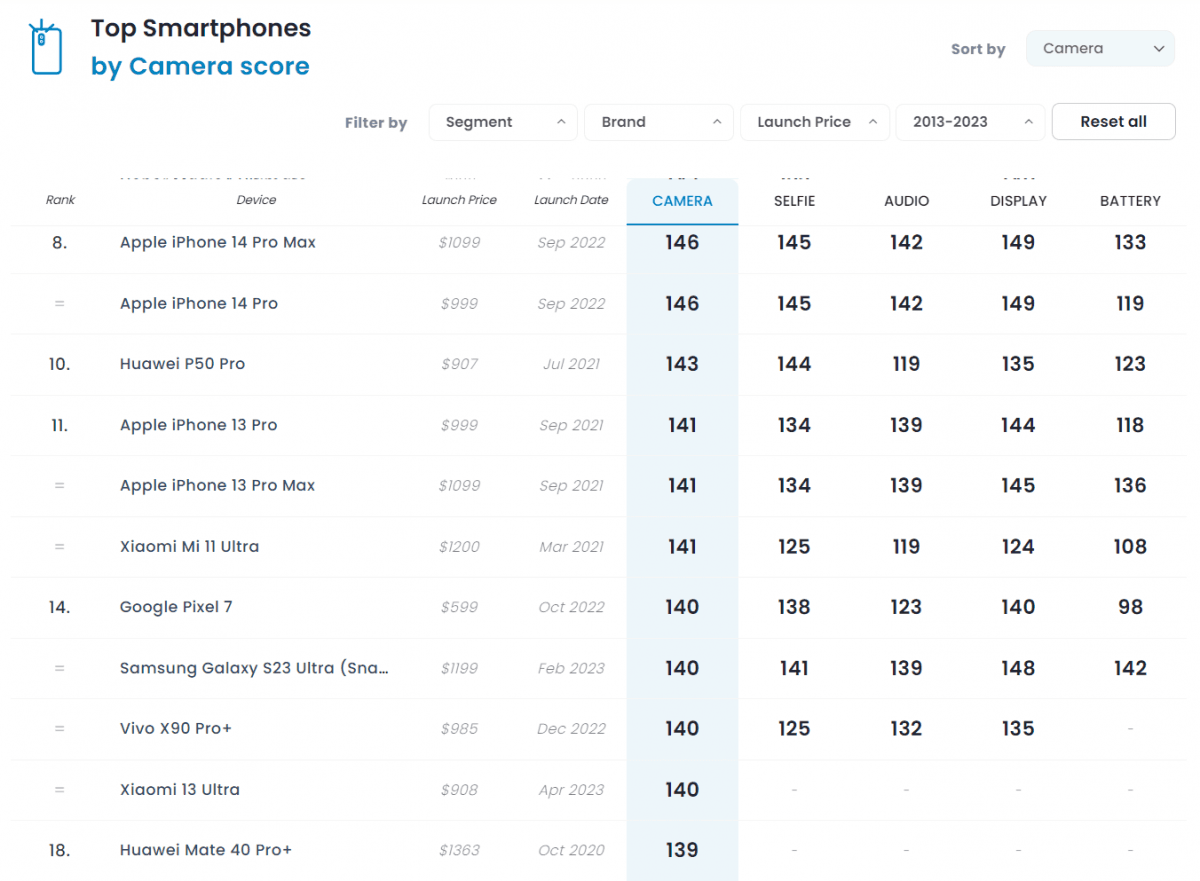
Task: Click the smartphone camera logo icon
Action: pos(45,47)
